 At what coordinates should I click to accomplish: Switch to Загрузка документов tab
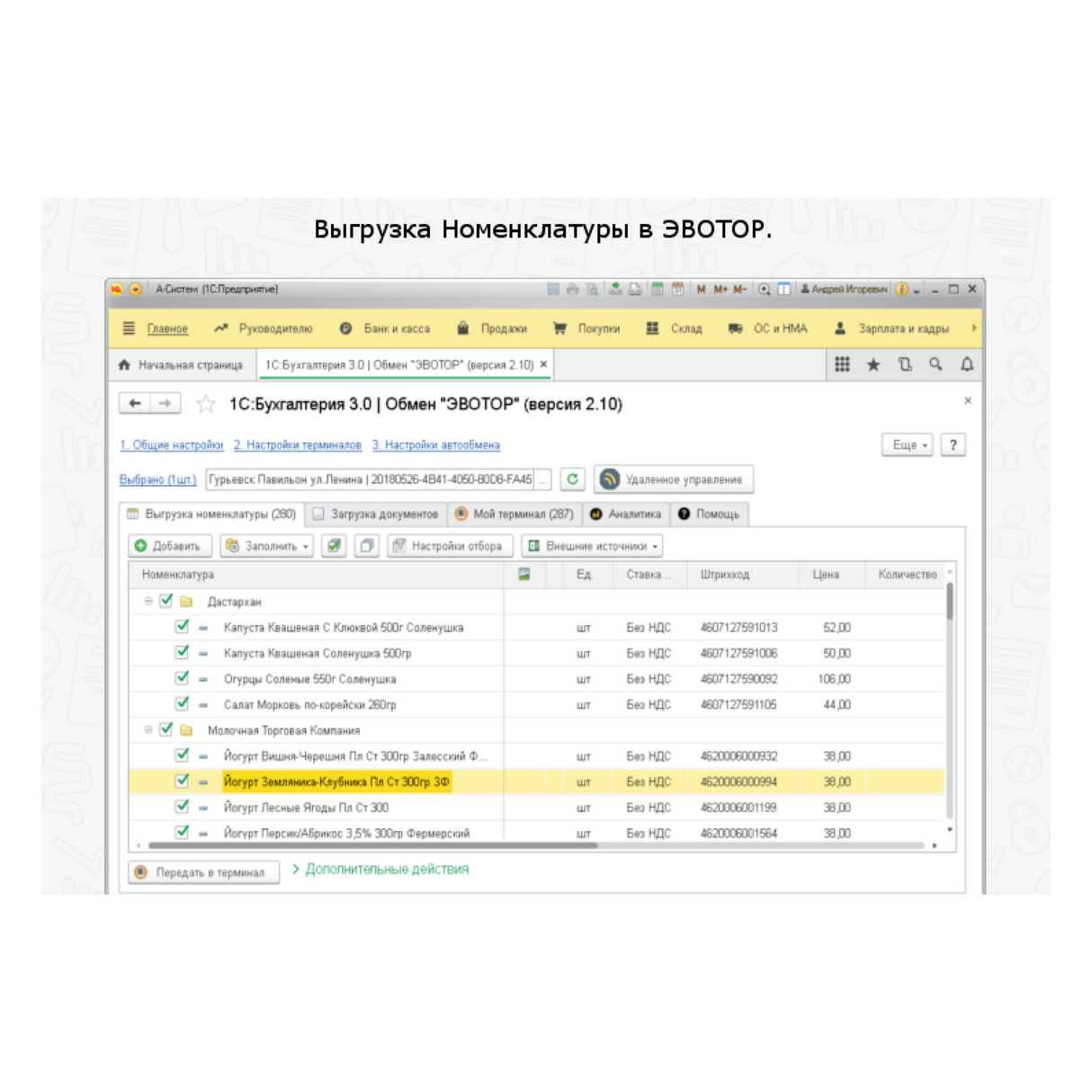coord(376,515)
